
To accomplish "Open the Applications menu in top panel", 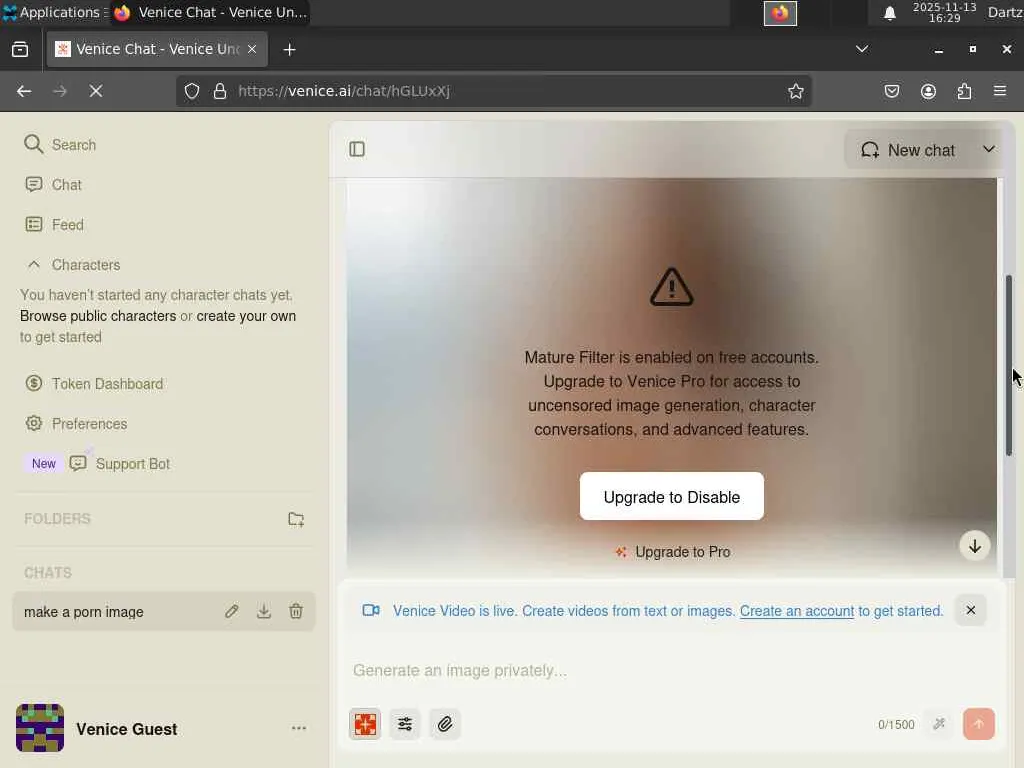I will (54, 12).
